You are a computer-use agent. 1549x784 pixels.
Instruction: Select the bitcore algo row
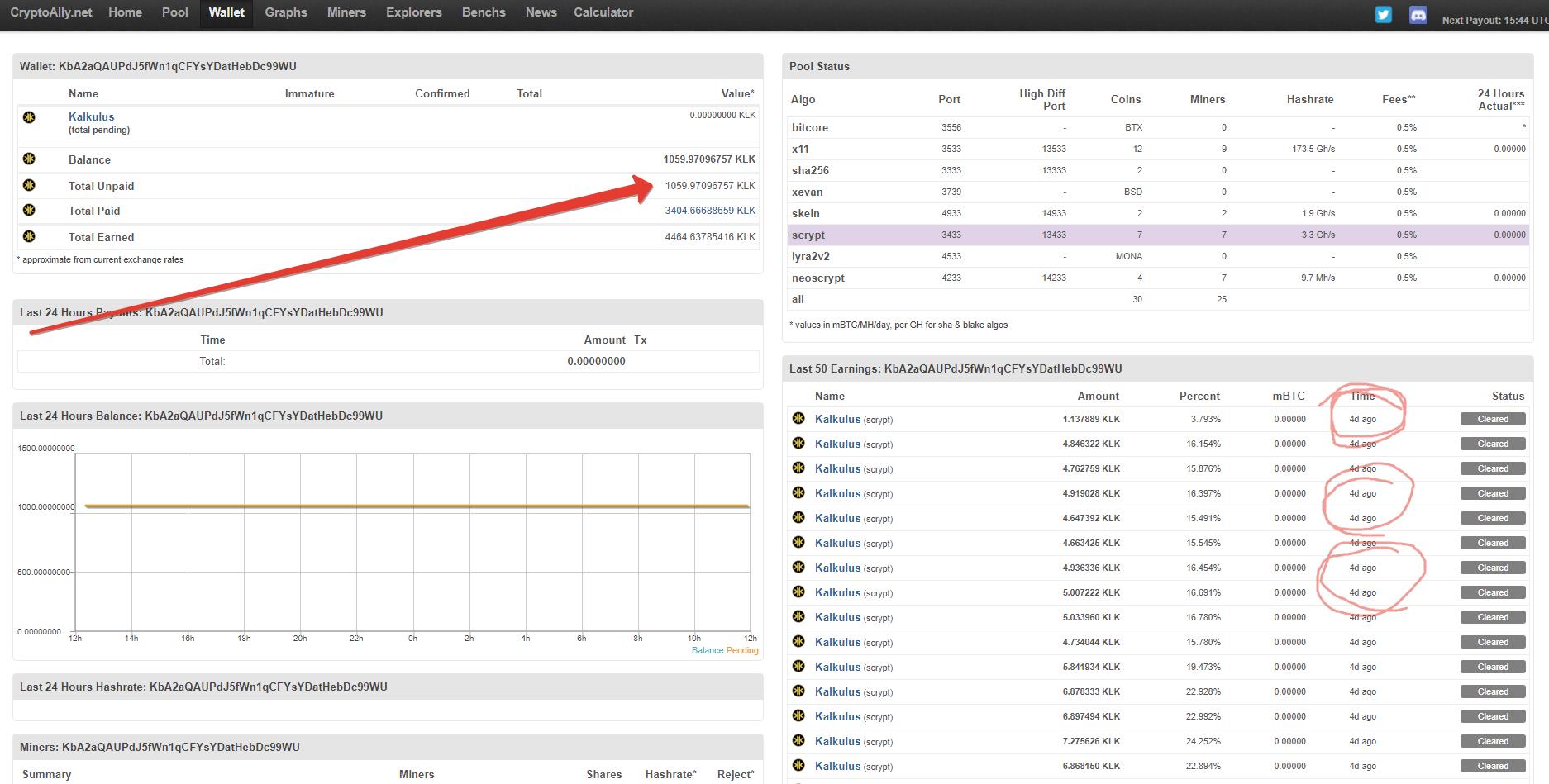pyautogui.click(x=1158, y=127)
